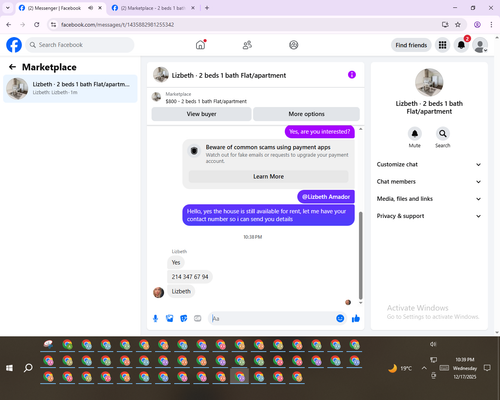Open the weather widget showing 19°C

tap(400, 368)
